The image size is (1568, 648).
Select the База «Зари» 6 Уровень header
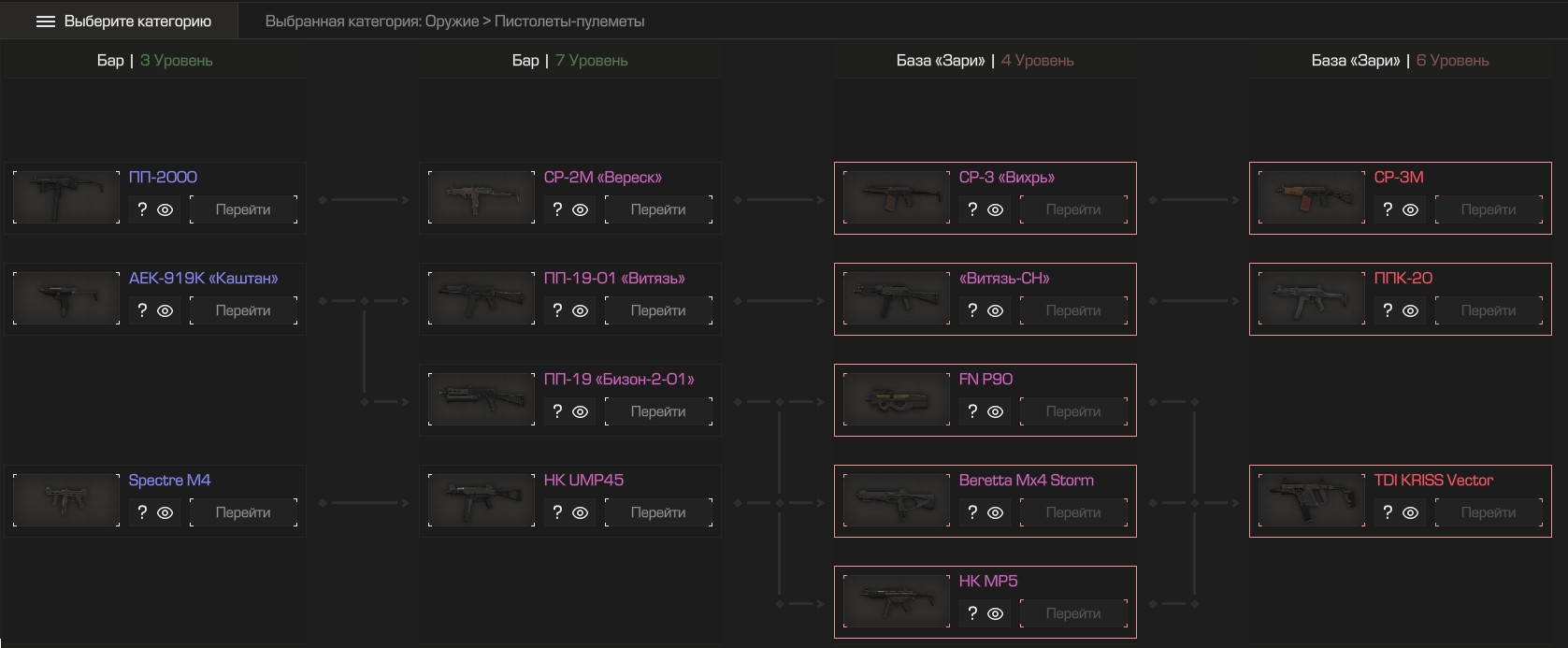coord(1400,60)
